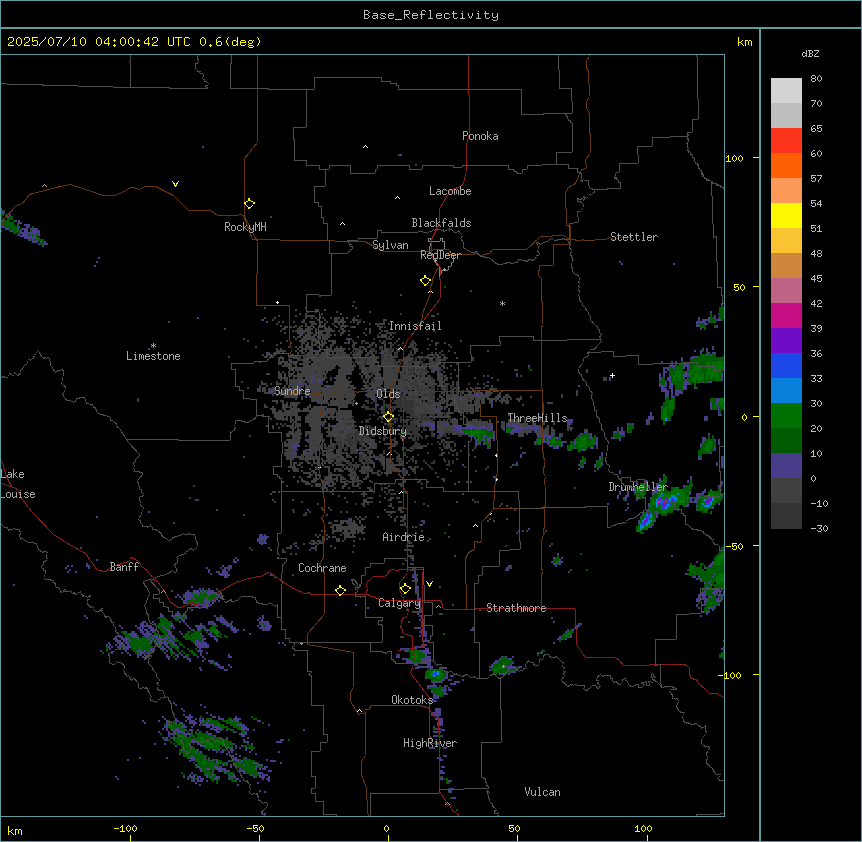
Task: Click the RedDeer city label
Action: (440, 255)
